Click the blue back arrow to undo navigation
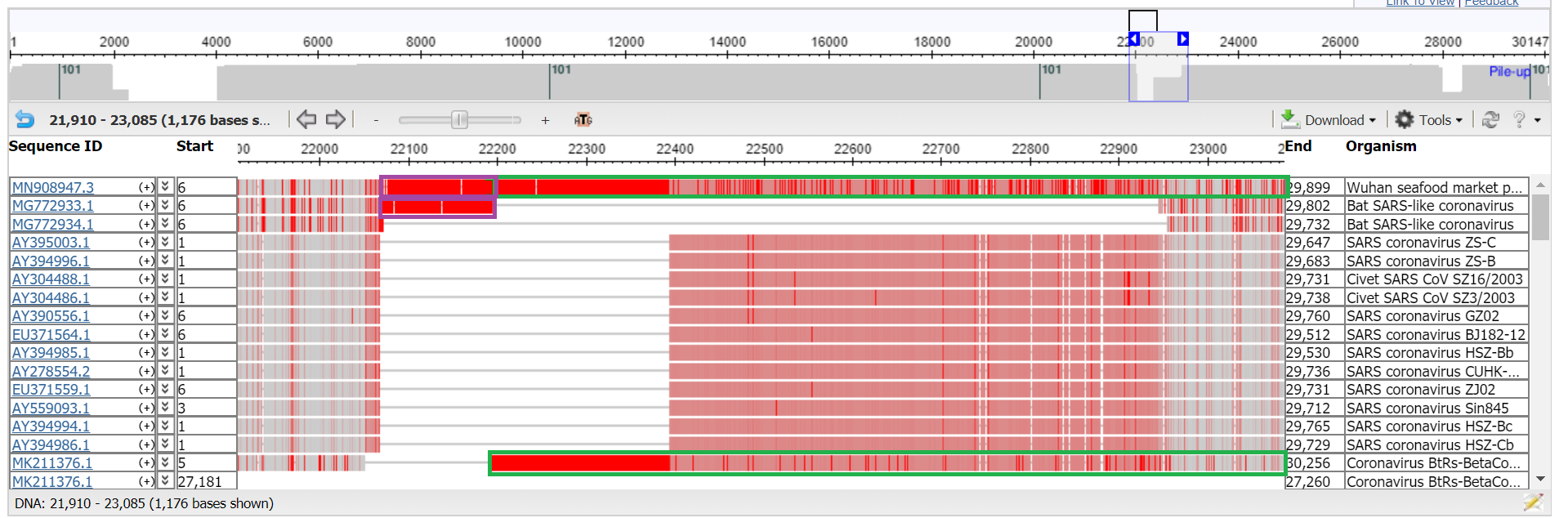Viewport: 1568px width, 518px height. pos(25,120)
